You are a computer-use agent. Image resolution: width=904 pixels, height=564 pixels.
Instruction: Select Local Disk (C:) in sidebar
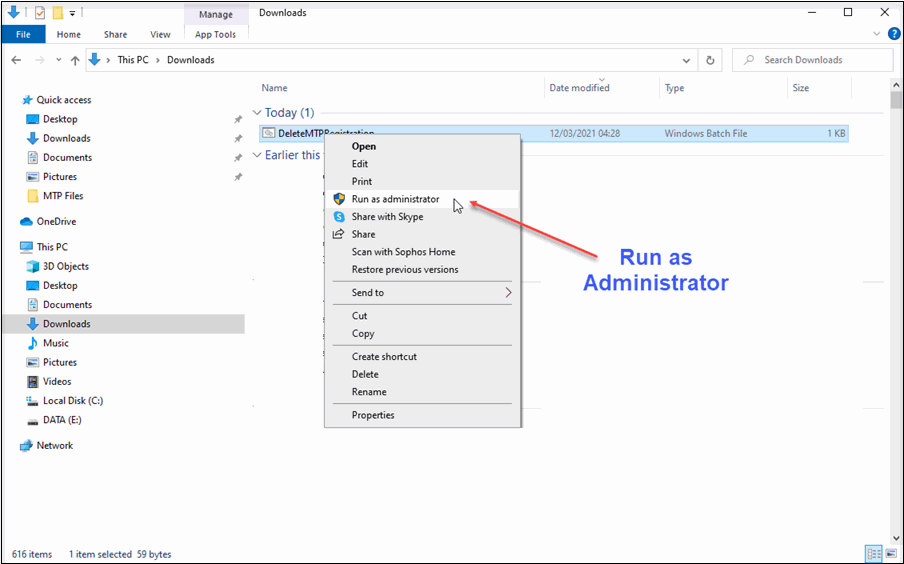click(72, 401)
